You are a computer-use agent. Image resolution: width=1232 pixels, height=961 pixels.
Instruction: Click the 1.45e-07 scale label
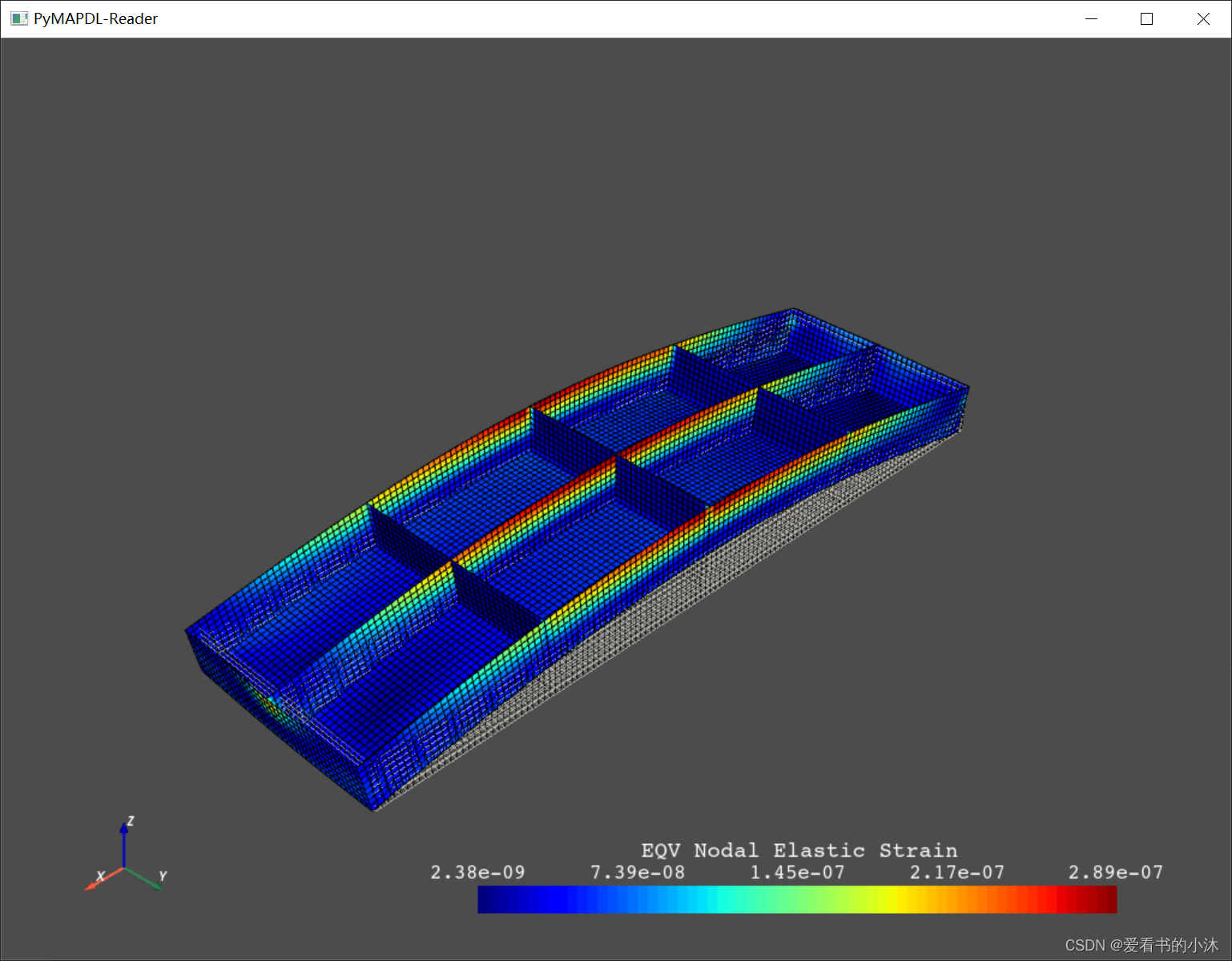[797, 872]
